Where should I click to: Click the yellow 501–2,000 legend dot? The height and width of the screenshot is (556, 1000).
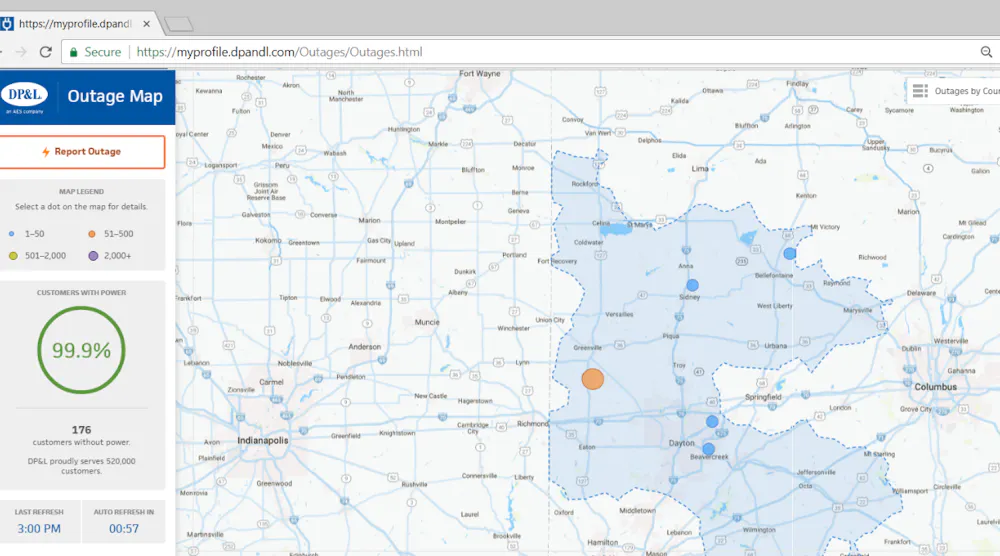point(13,256)
